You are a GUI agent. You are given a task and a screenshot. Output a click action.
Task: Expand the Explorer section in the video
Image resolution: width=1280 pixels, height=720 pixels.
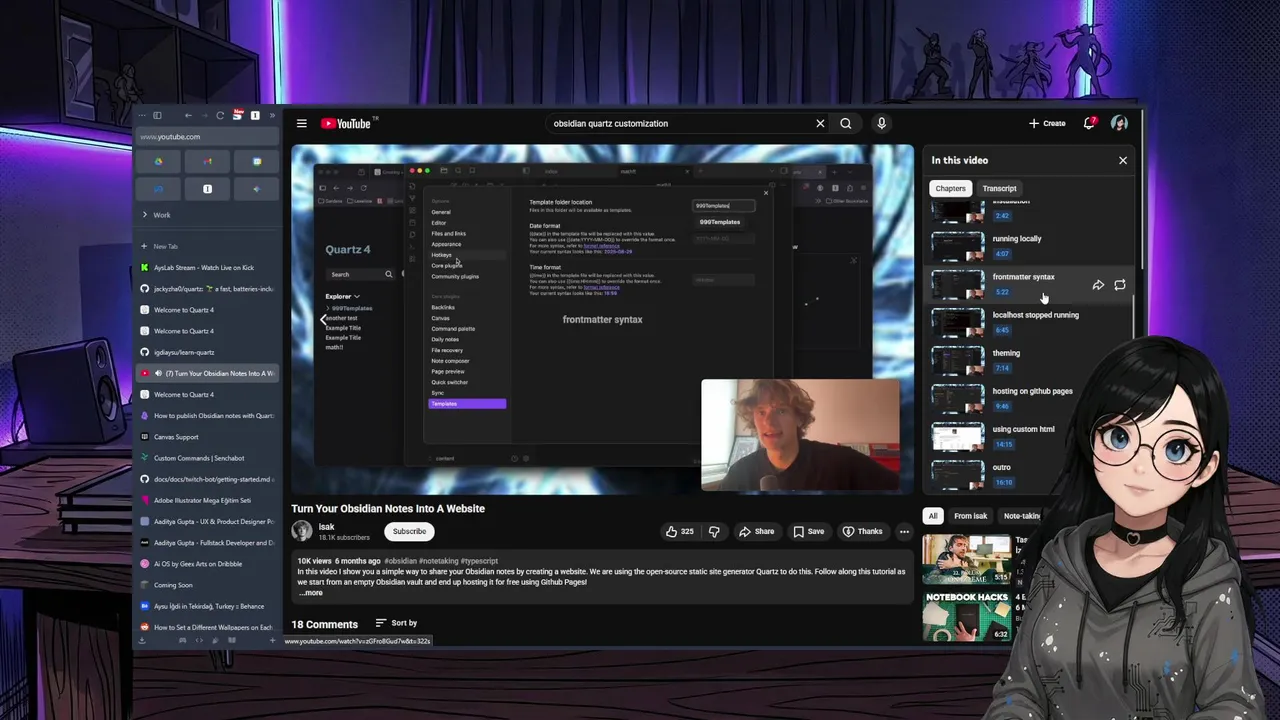tap(342, 296)
